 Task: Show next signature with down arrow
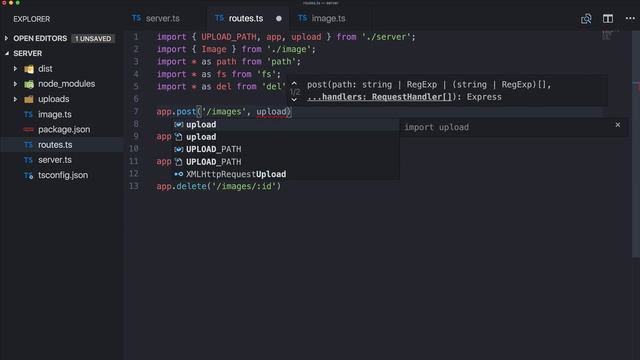tap(294, 100)
